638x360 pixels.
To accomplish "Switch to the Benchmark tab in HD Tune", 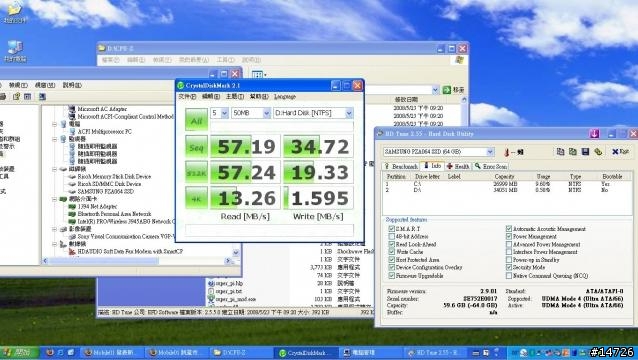I will click(401, 166).
